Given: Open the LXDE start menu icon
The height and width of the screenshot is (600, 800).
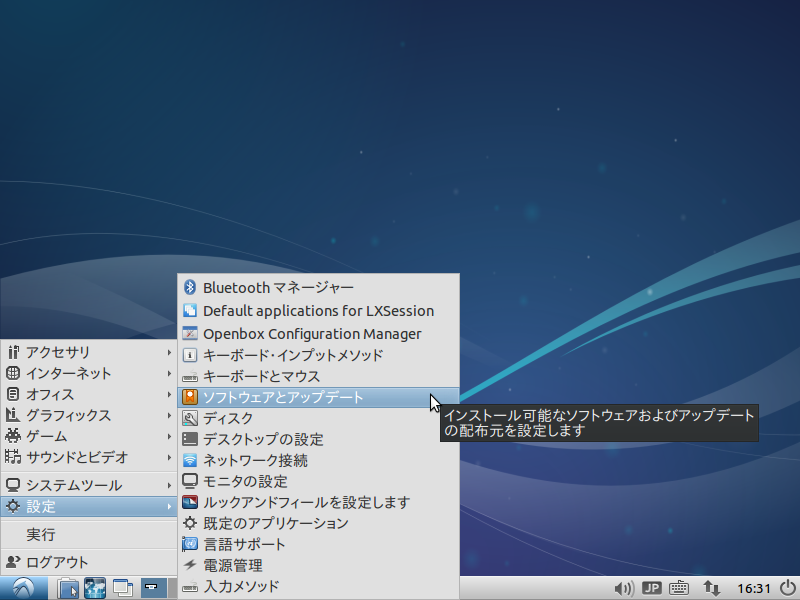Looking at the screenshot, I should pos(20,588).
